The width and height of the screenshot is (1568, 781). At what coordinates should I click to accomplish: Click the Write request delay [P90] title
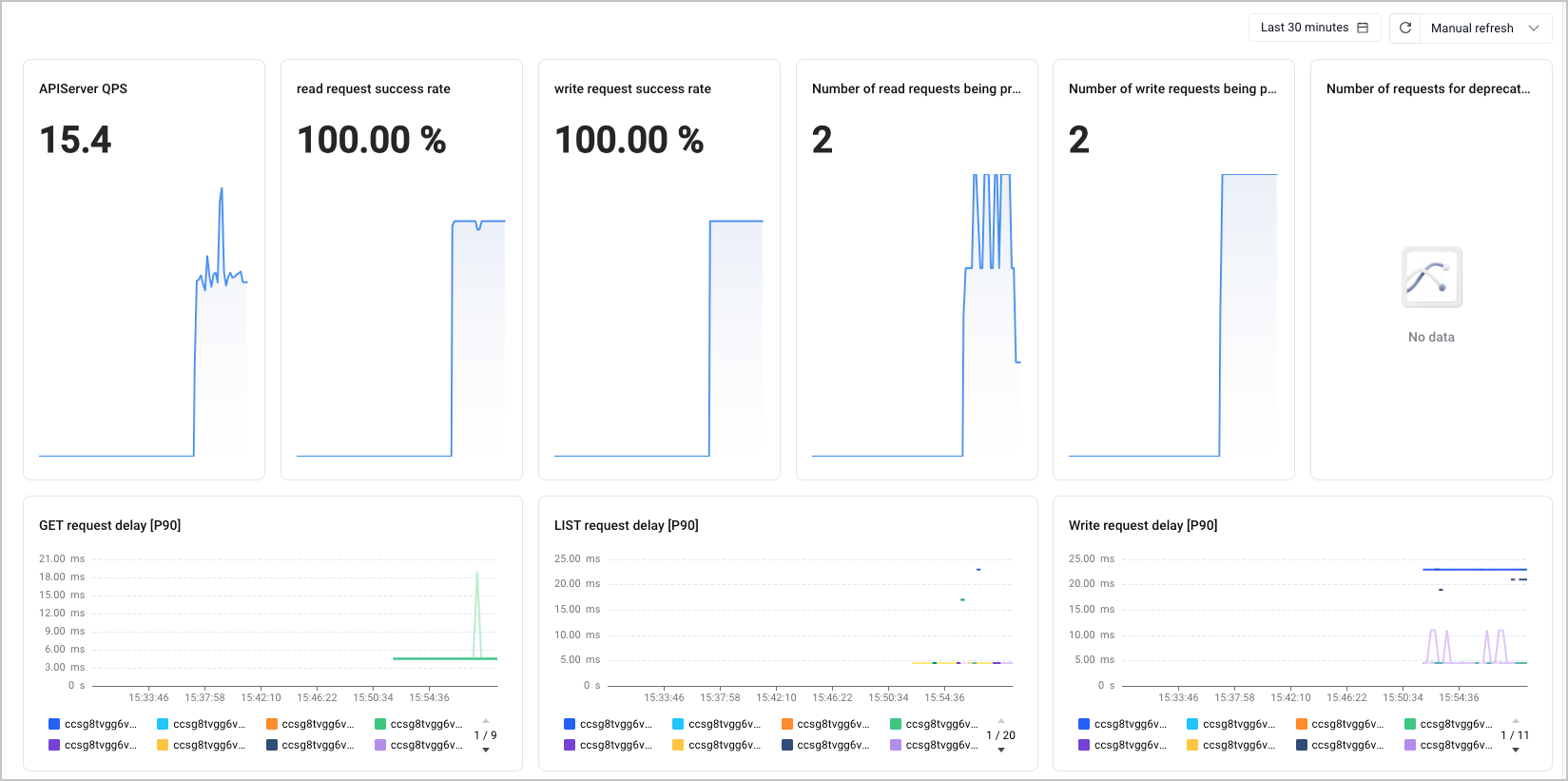(1143, 525)
